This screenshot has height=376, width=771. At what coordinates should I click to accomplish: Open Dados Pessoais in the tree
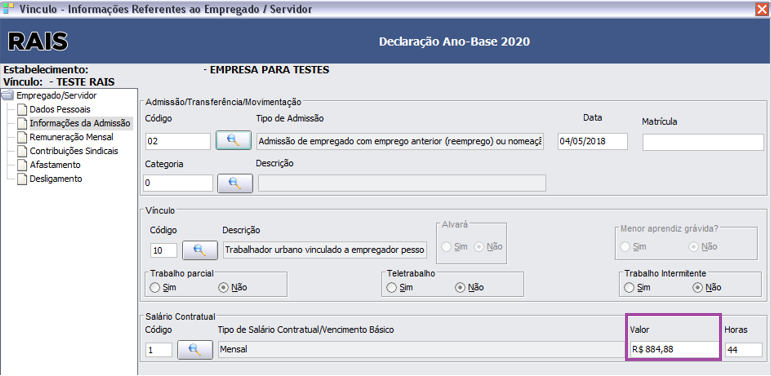pos(59,109)
